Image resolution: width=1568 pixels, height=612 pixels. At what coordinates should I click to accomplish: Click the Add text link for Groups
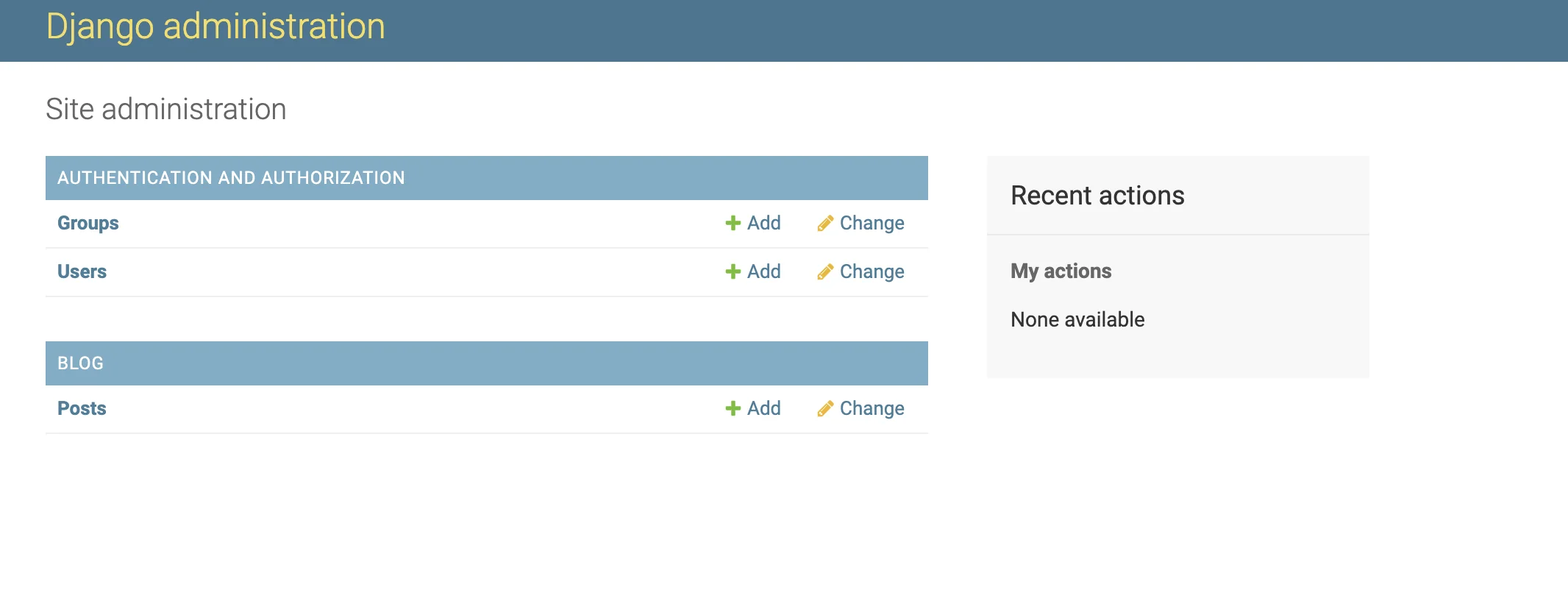[x=763, y=223]
